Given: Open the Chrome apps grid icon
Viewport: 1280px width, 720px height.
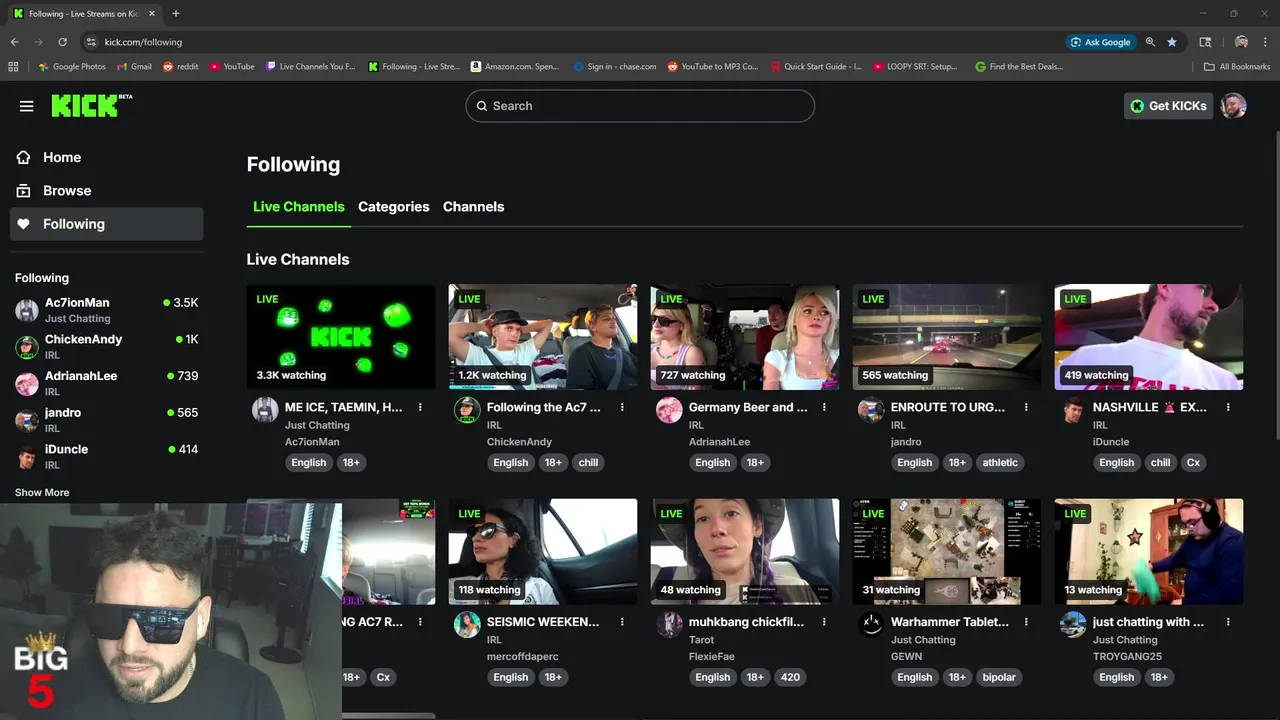Looking at the screenshot, I should (13, 67).
